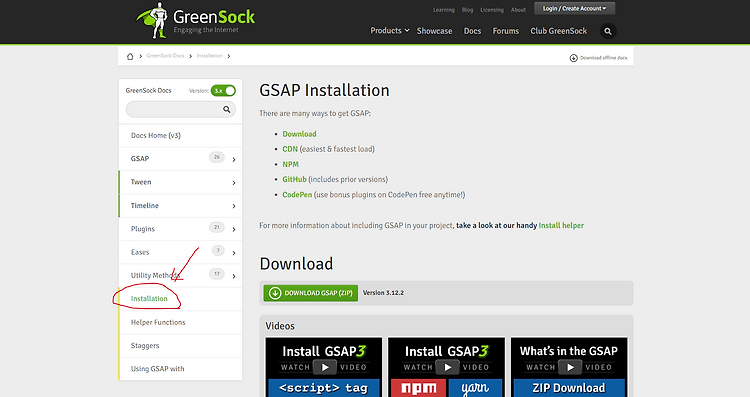Expand the Tween sidebar chevron
This screenshot has width=750, height=397.
point(234,183)
